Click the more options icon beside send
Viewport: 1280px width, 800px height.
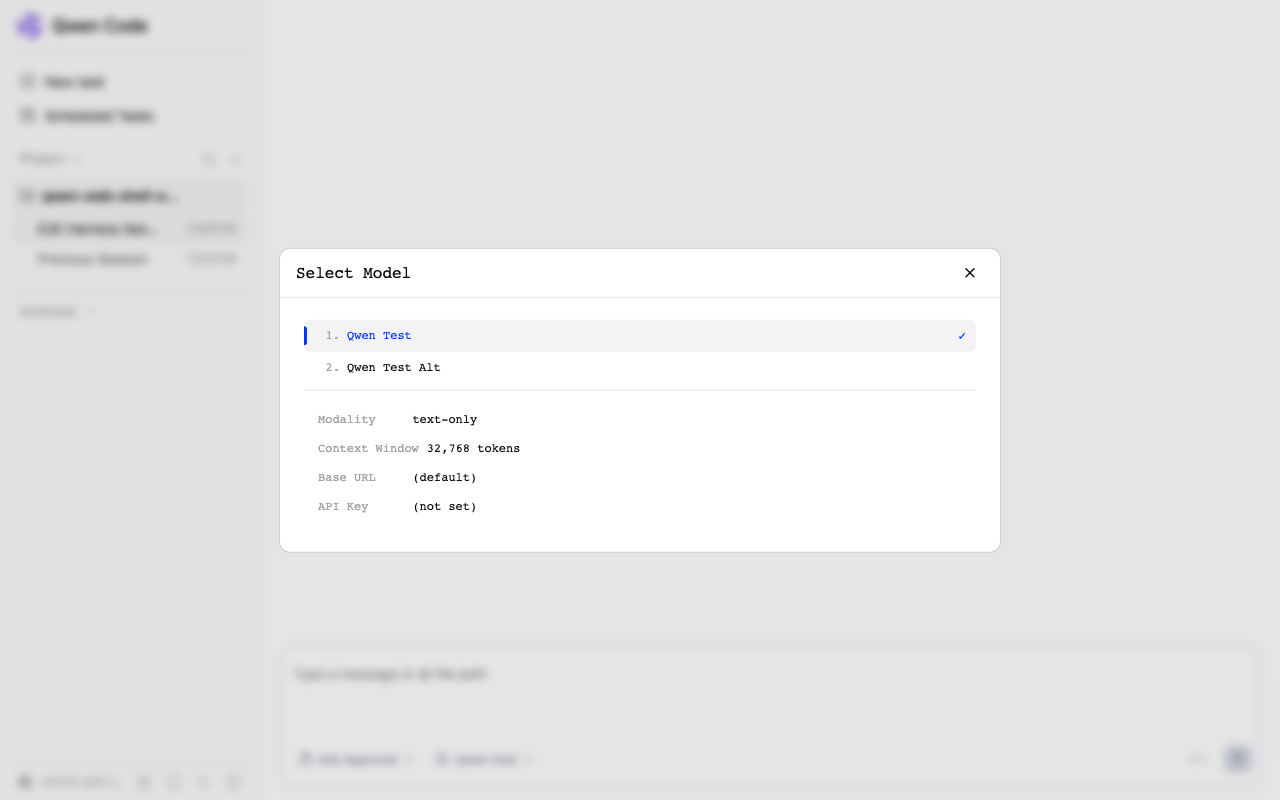[1198, 759]
